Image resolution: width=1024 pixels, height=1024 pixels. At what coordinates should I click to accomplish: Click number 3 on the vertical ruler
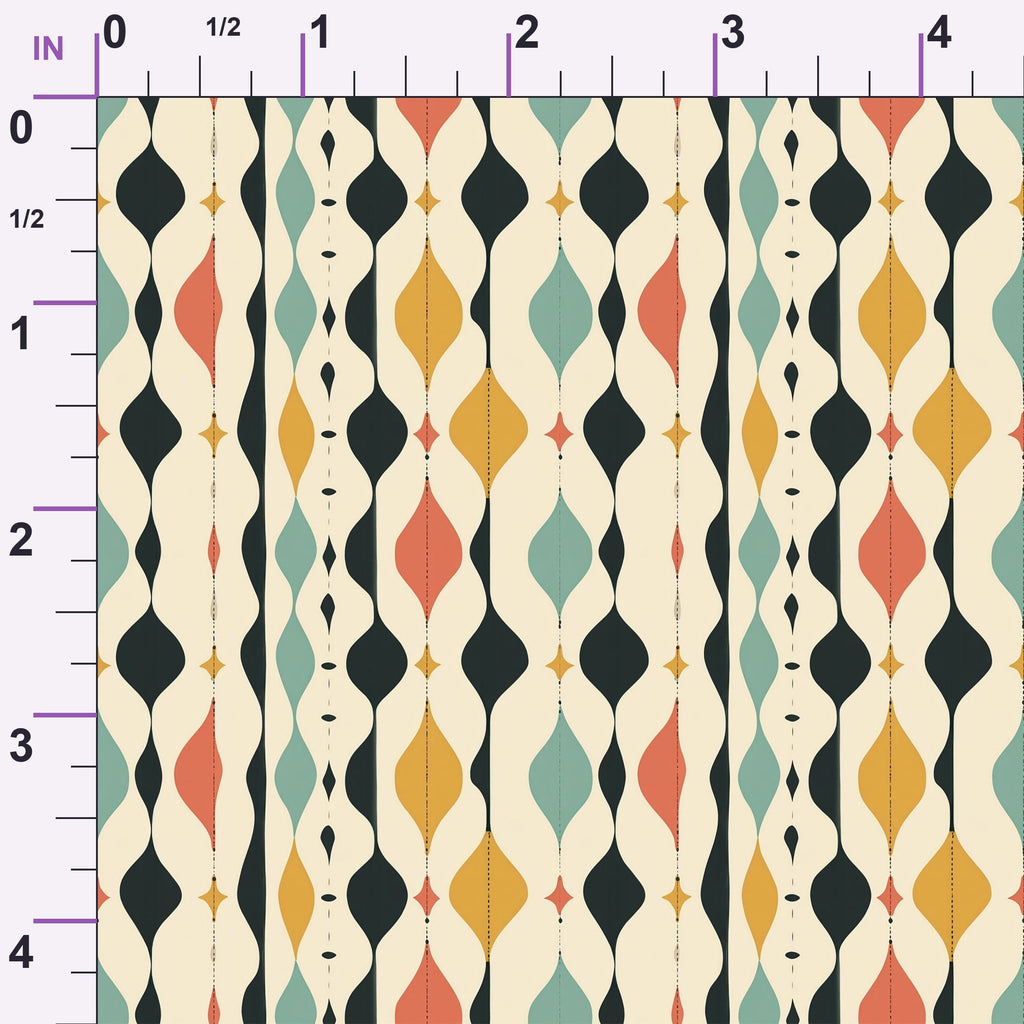(21, 747)
